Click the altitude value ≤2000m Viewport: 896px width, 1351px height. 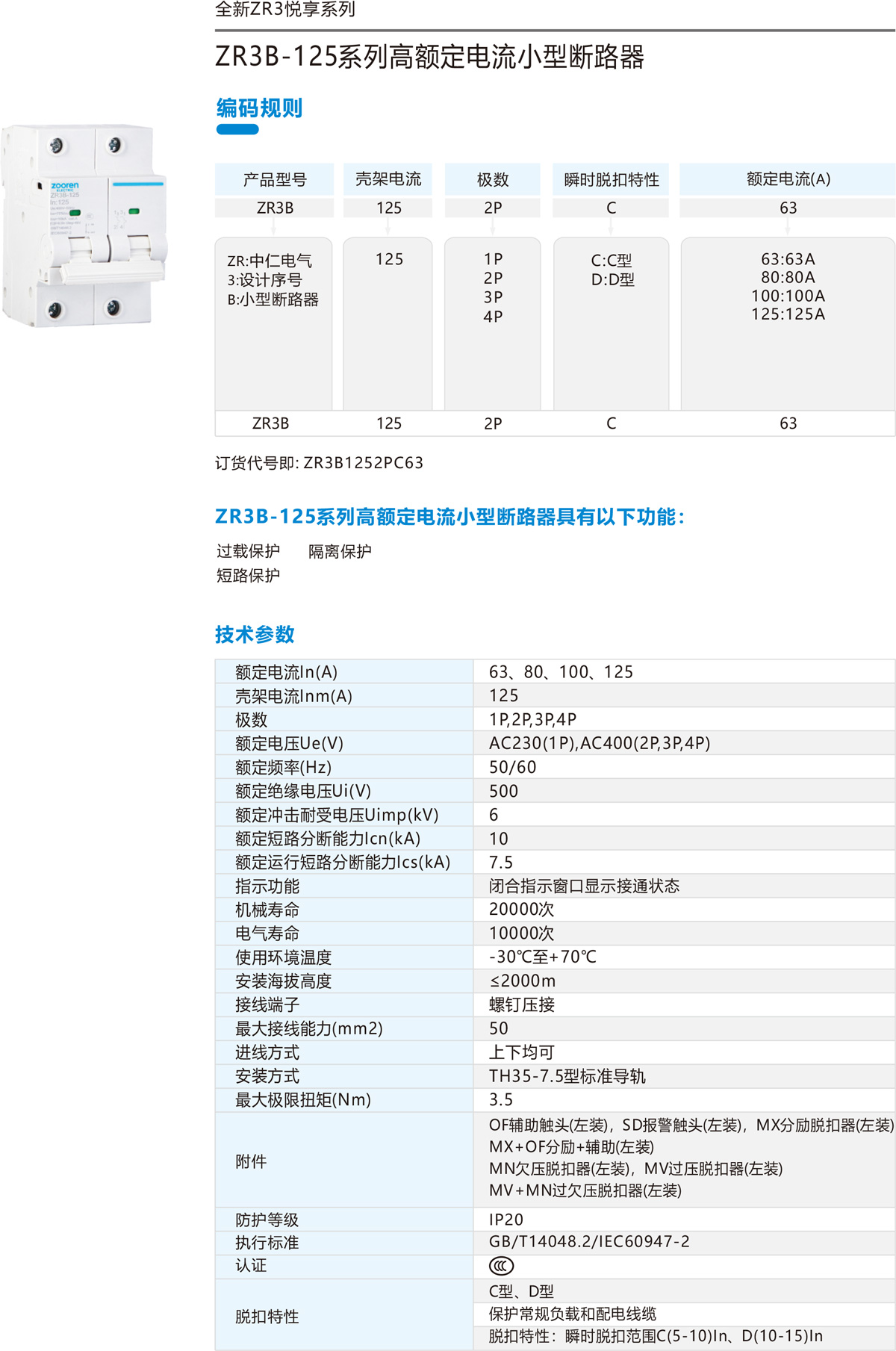click(523, 981)
